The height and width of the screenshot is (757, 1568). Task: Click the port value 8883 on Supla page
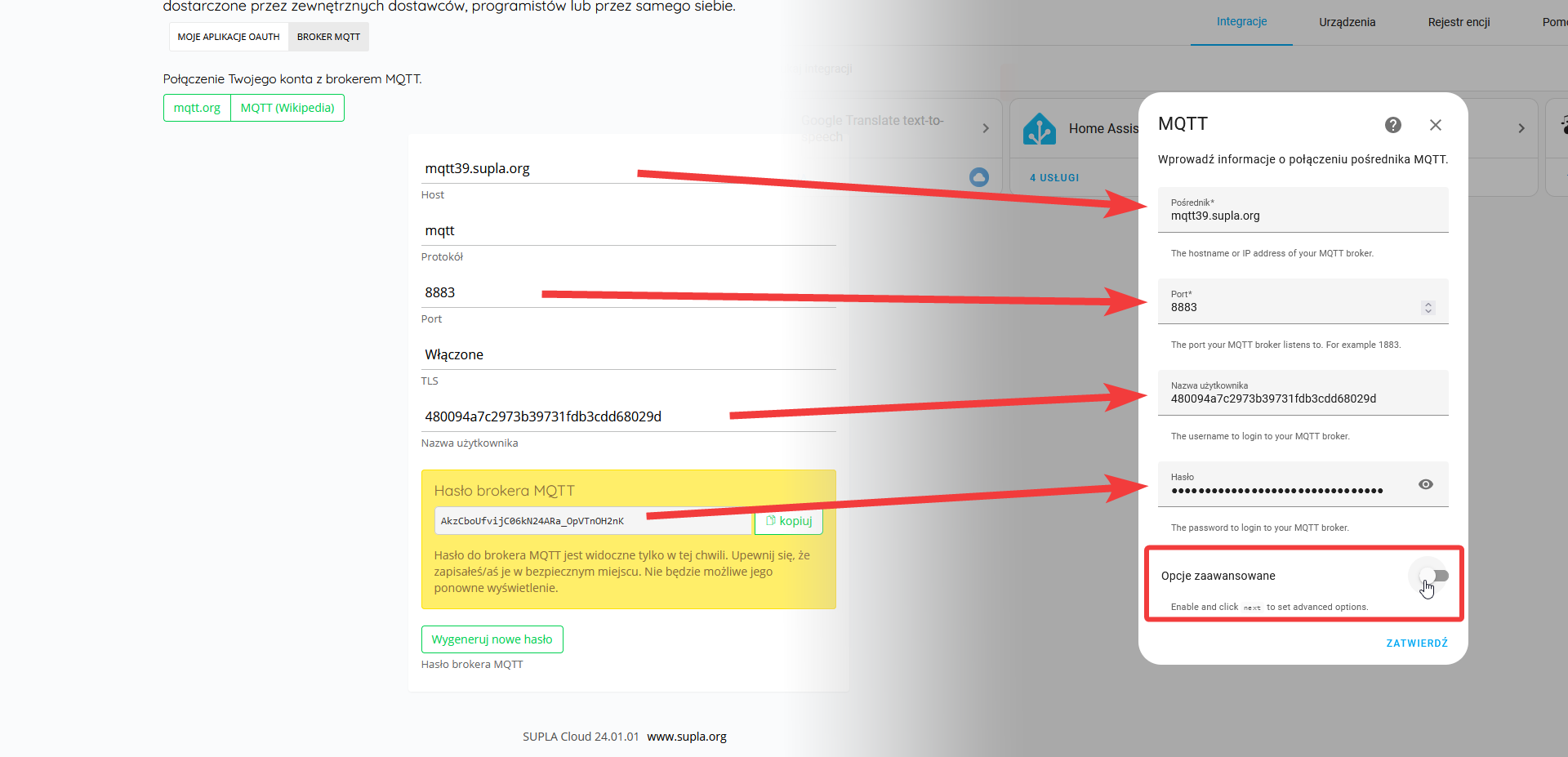click(x=440, y=292)
